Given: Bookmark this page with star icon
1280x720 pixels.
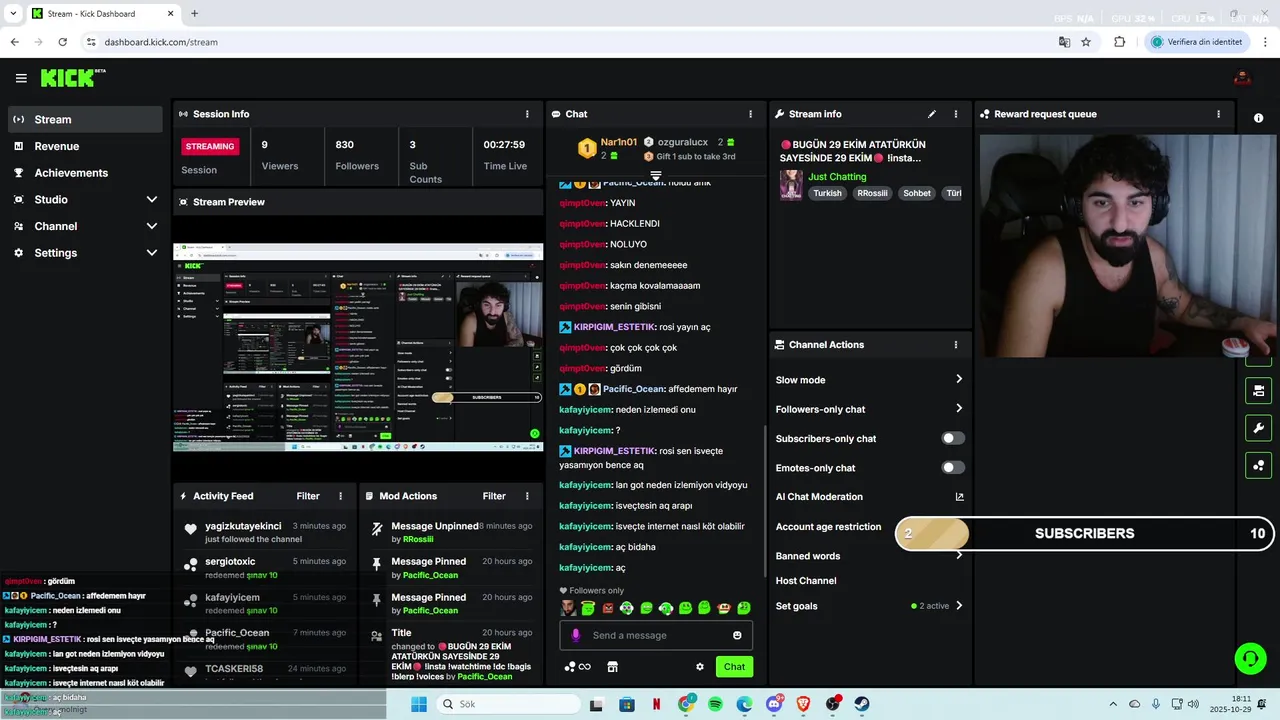Looking at the screenshot, I should (x=1086, y=42).
